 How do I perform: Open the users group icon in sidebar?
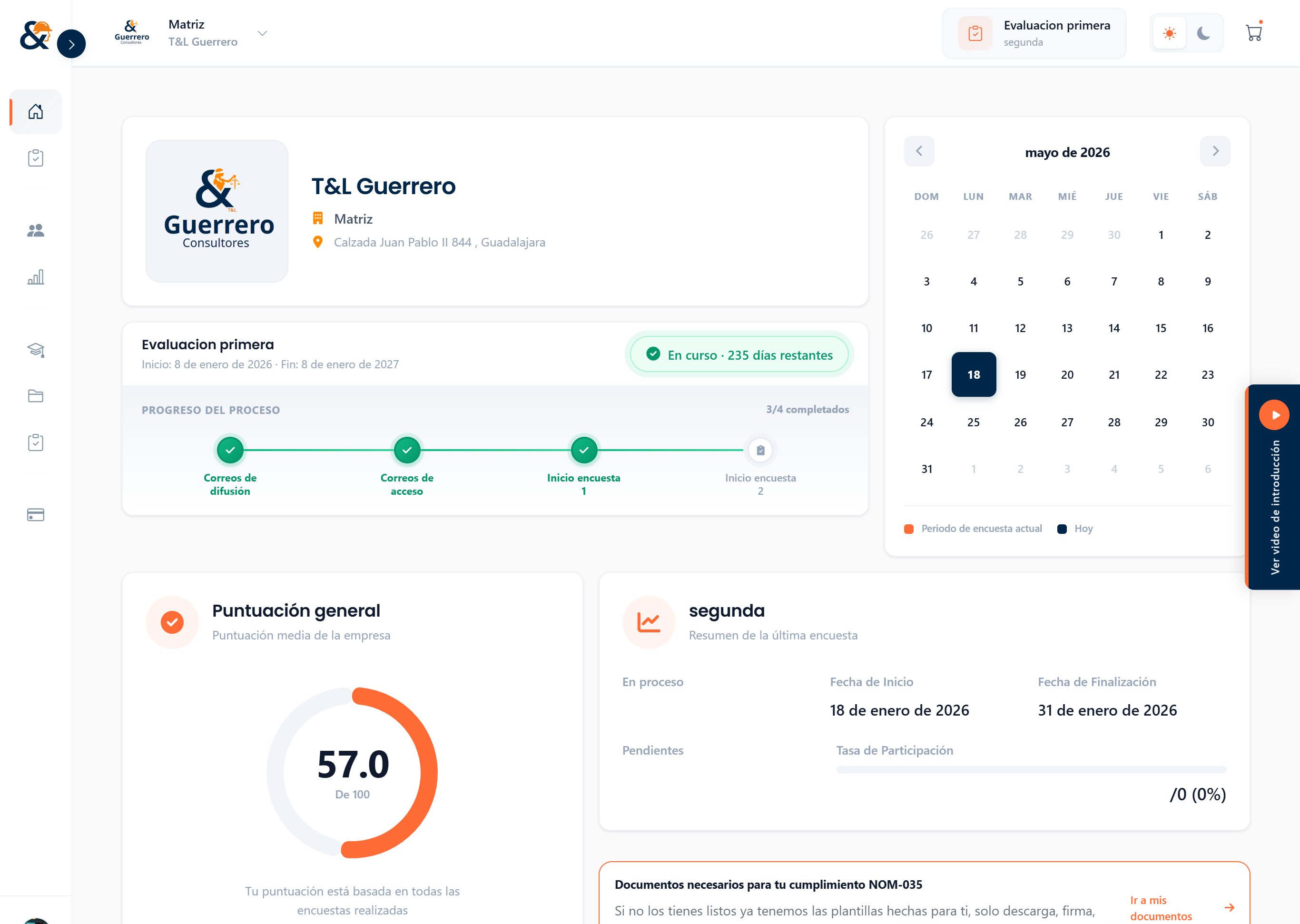click(35, 230)
